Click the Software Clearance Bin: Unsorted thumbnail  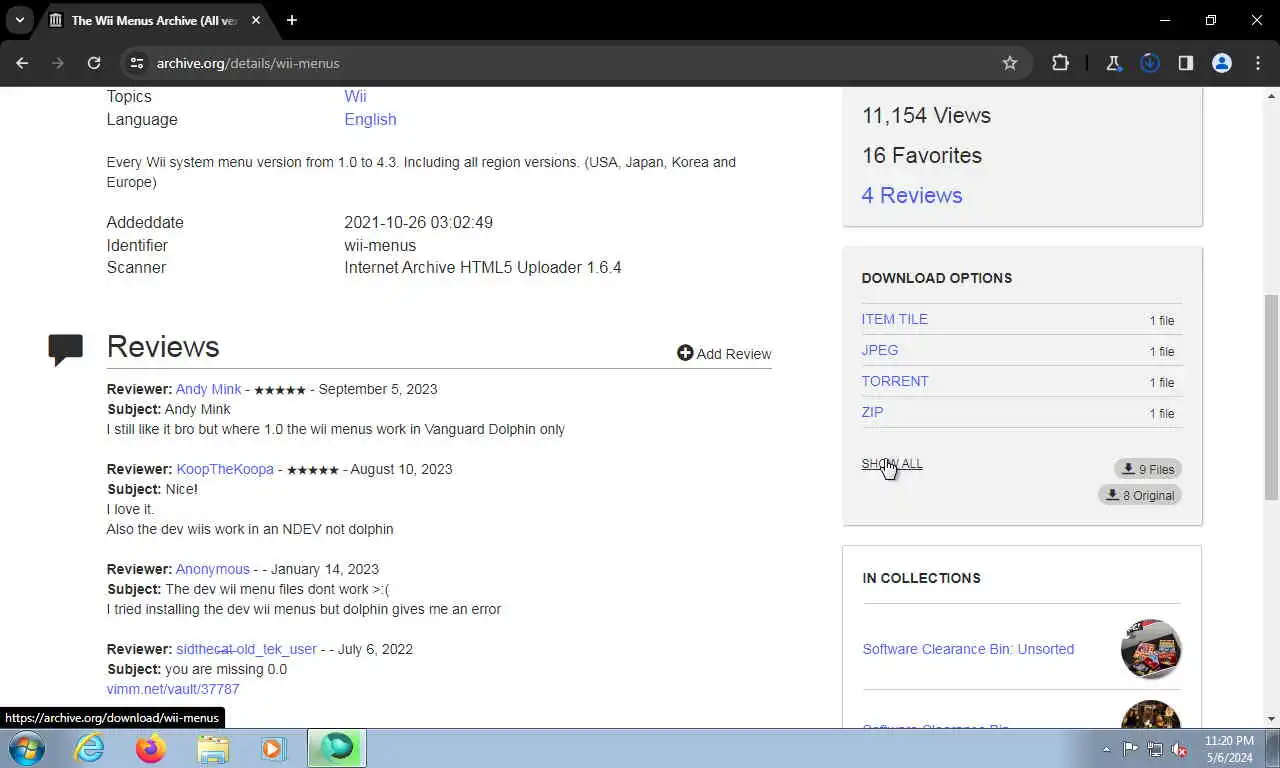[1151, 649]
